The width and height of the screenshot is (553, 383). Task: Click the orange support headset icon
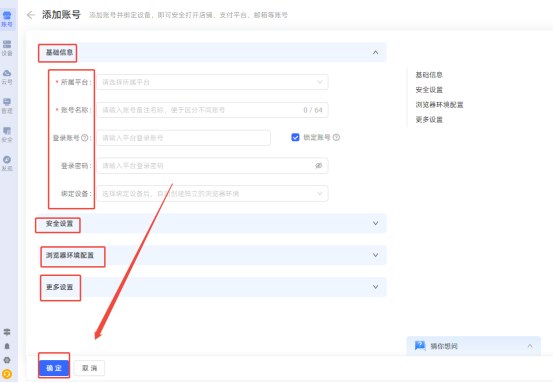7,374
